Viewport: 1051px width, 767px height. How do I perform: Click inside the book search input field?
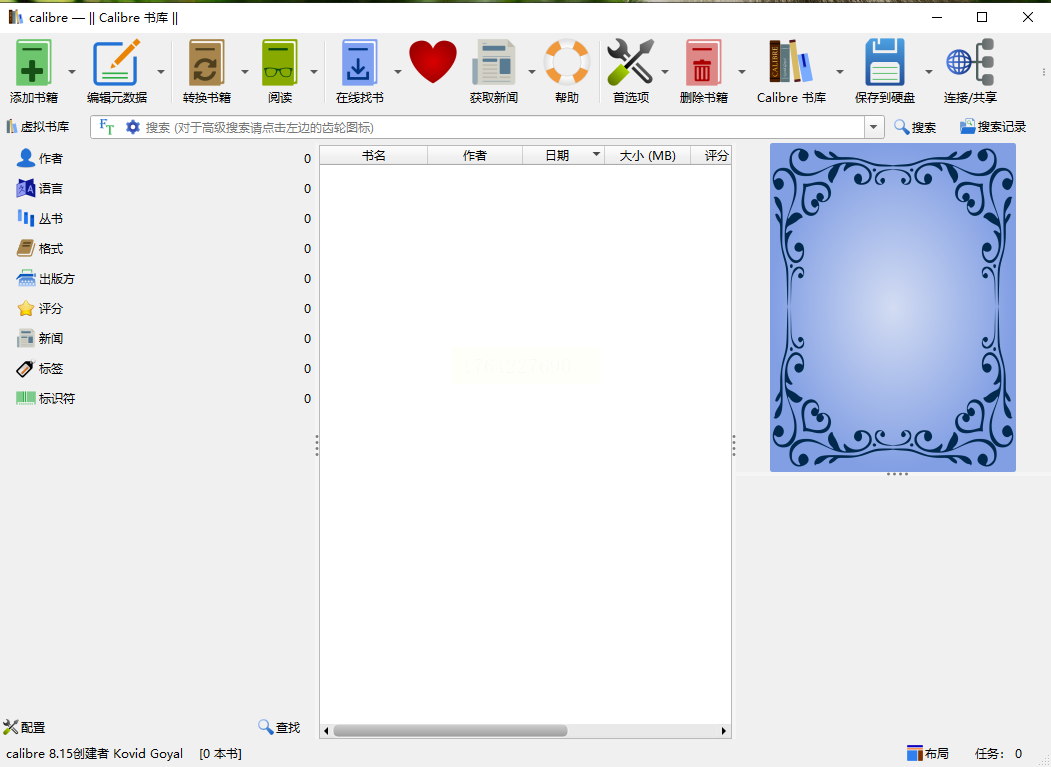click(500, 127)
